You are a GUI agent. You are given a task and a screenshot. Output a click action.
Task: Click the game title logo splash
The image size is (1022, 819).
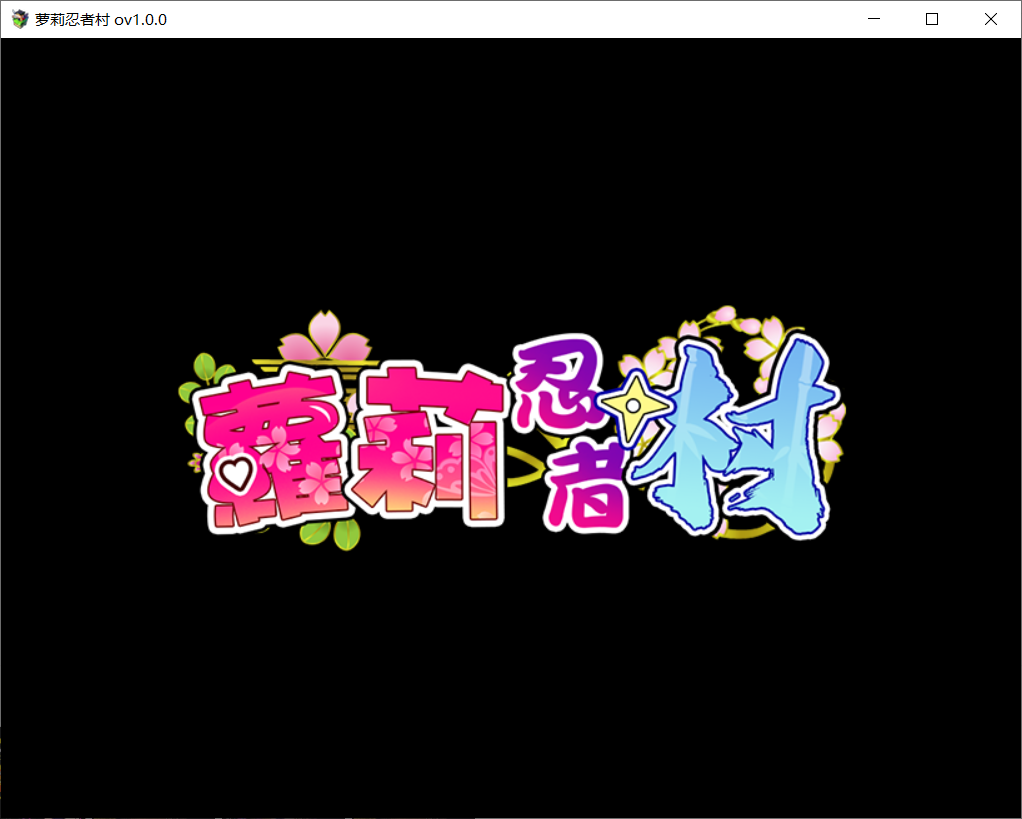click(511, 429)
